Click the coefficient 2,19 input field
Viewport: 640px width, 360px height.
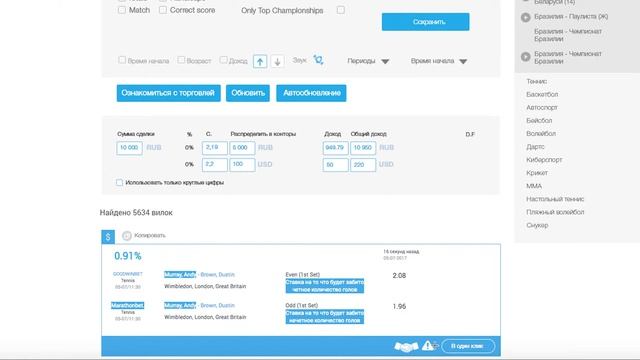(x=215, y=148)
